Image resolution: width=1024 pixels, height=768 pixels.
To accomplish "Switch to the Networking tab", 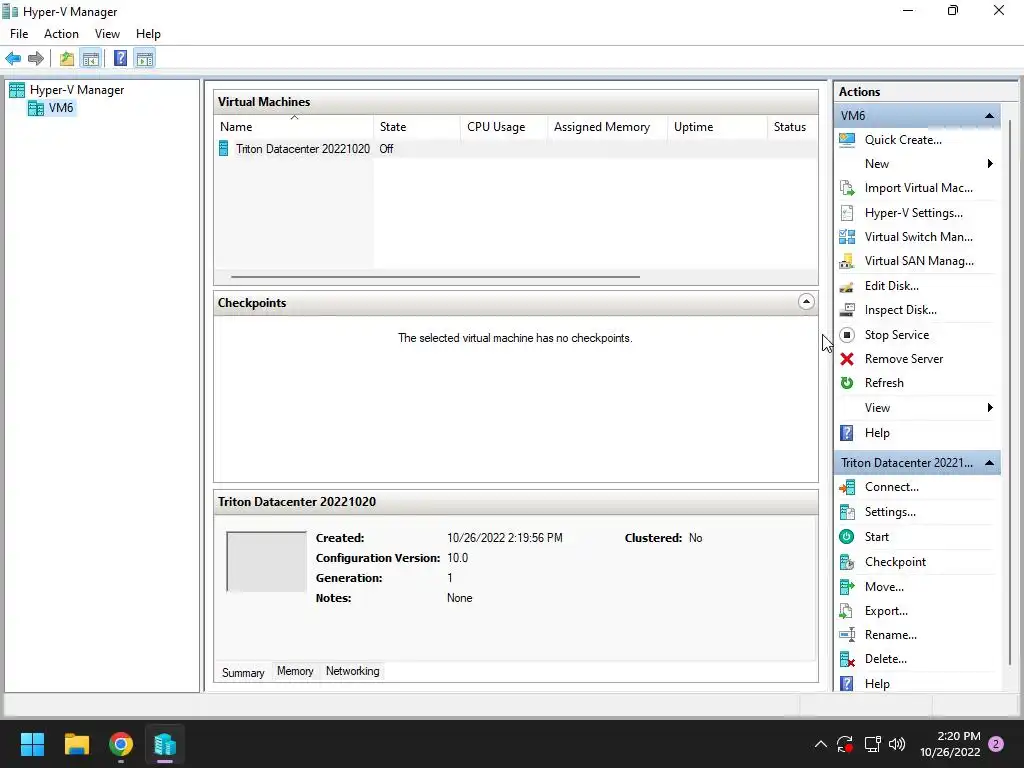I will 353,671.
